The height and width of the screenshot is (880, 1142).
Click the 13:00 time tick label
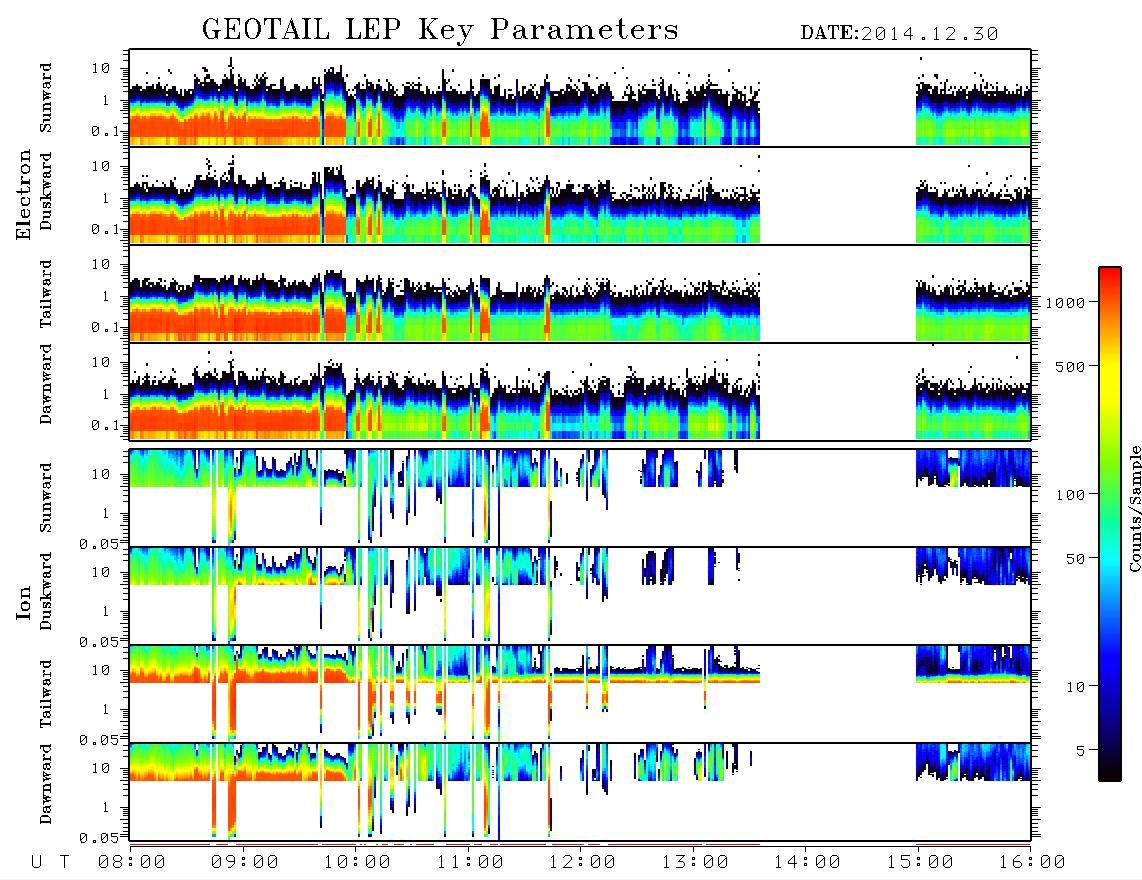(x=695, y=863)
